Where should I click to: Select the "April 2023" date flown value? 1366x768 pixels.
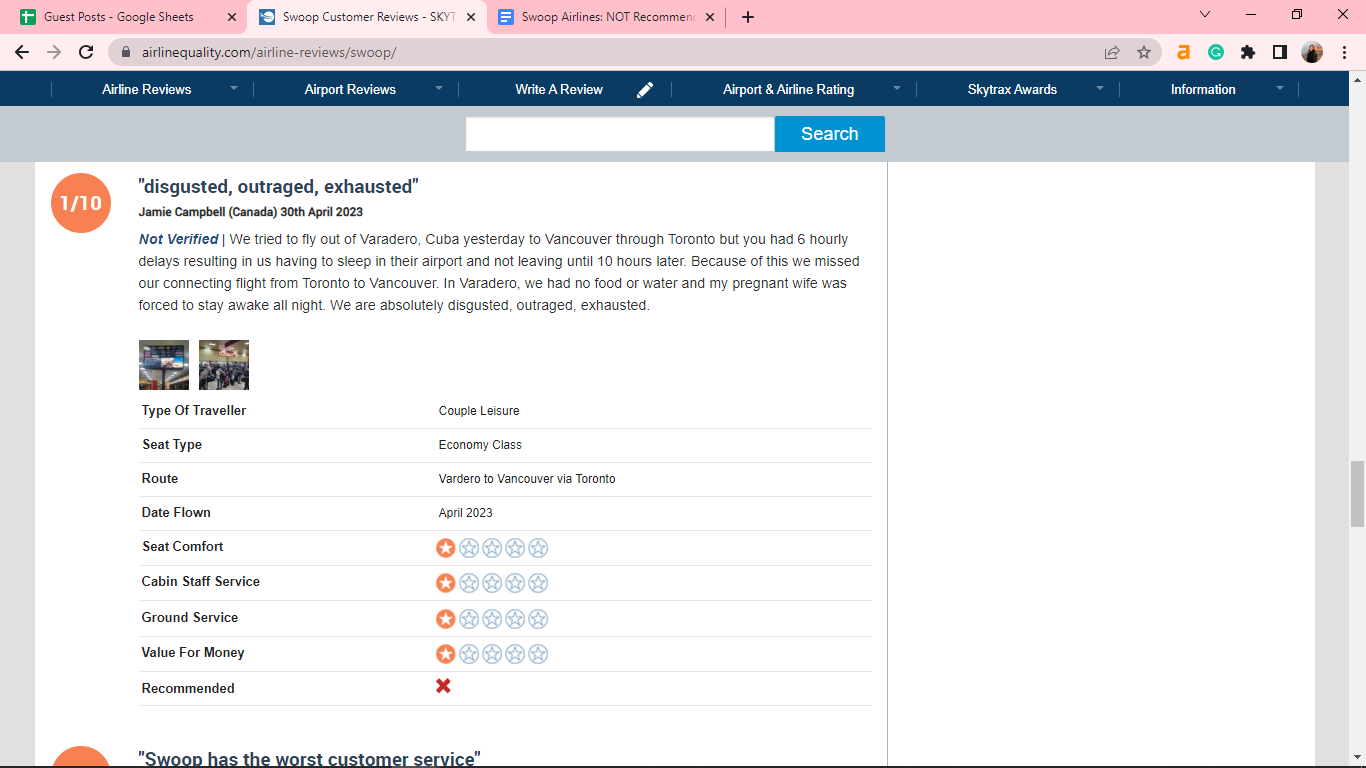[466, 513]
